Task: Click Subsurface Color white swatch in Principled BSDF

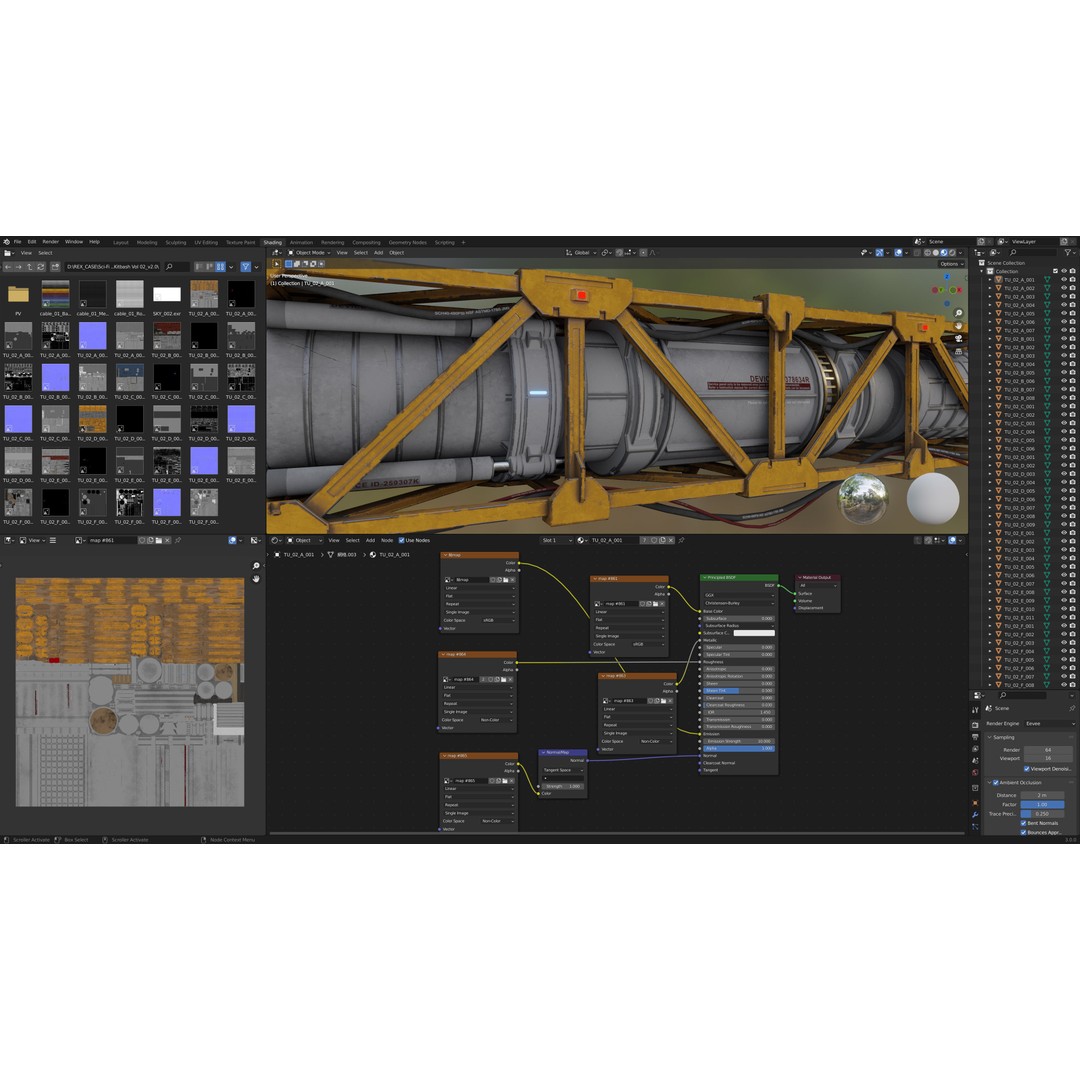Action: click(x=754, y=633)
